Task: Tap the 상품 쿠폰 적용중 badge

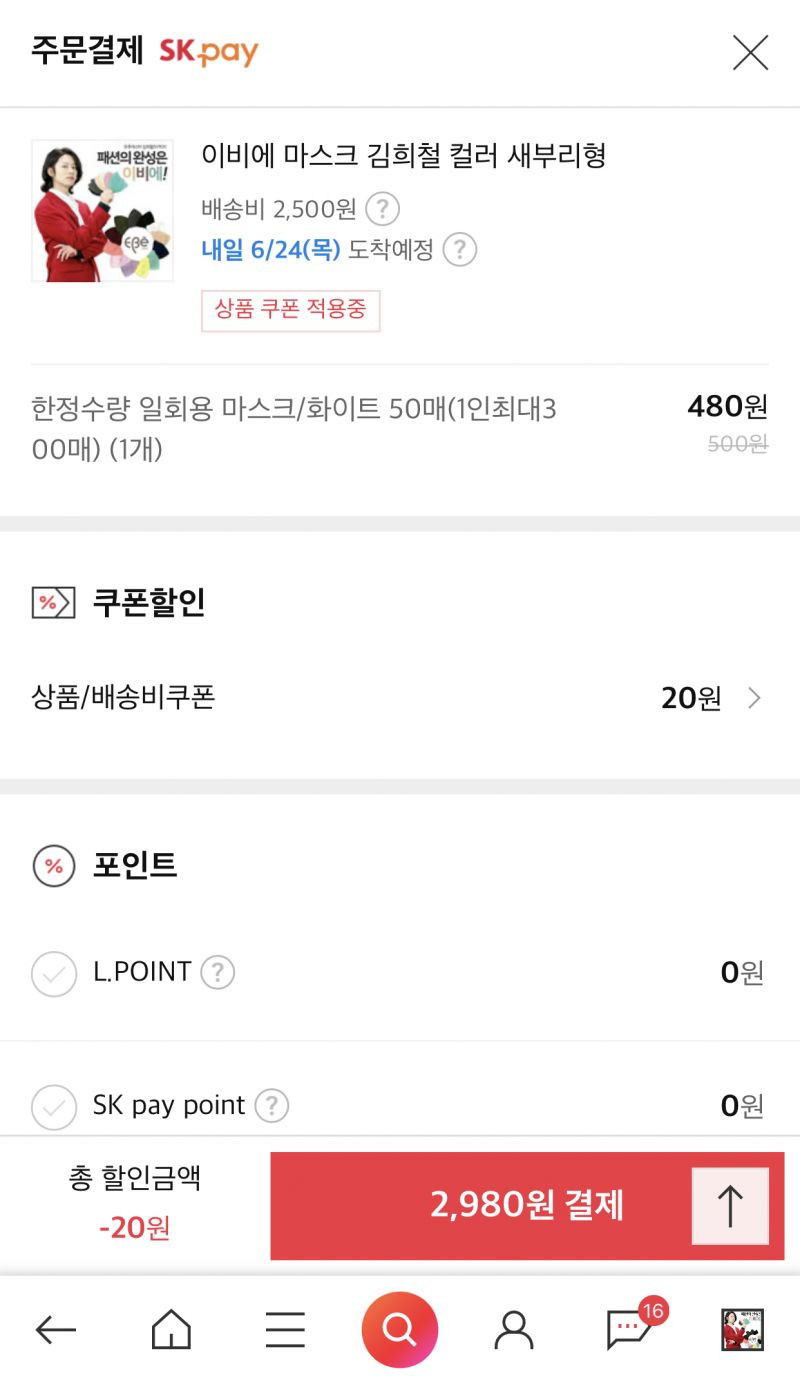Action: [x=291, y=311]
